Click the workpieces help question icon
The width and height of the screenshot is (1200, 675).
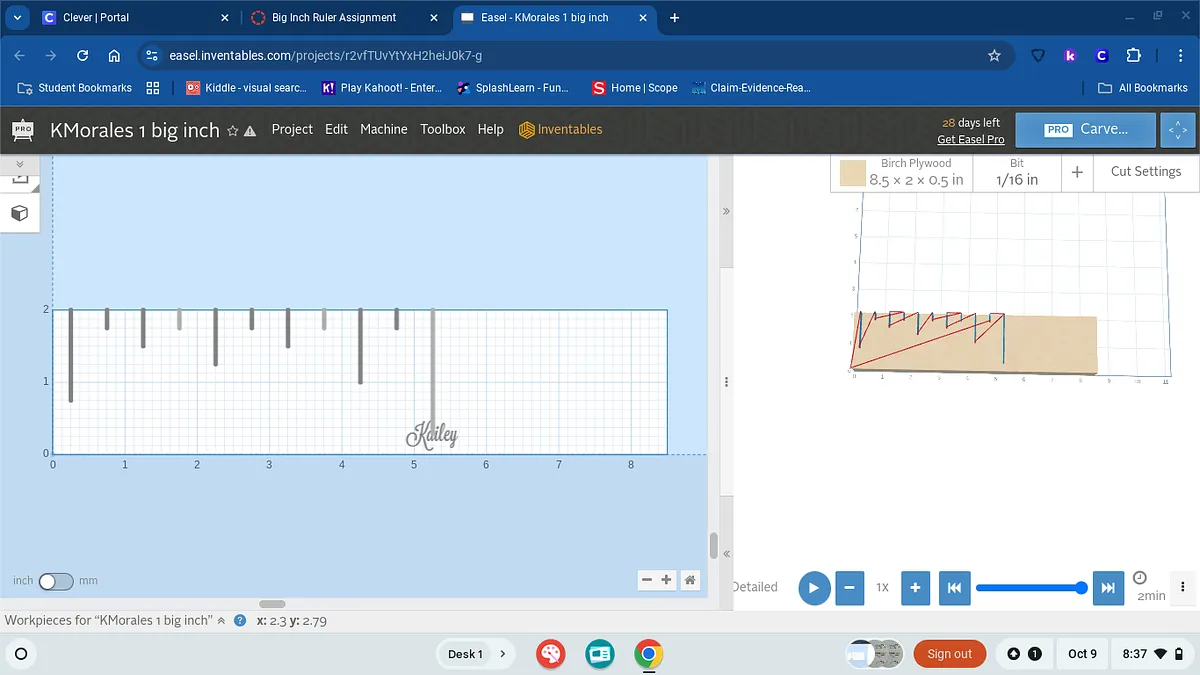coord(240,621)
